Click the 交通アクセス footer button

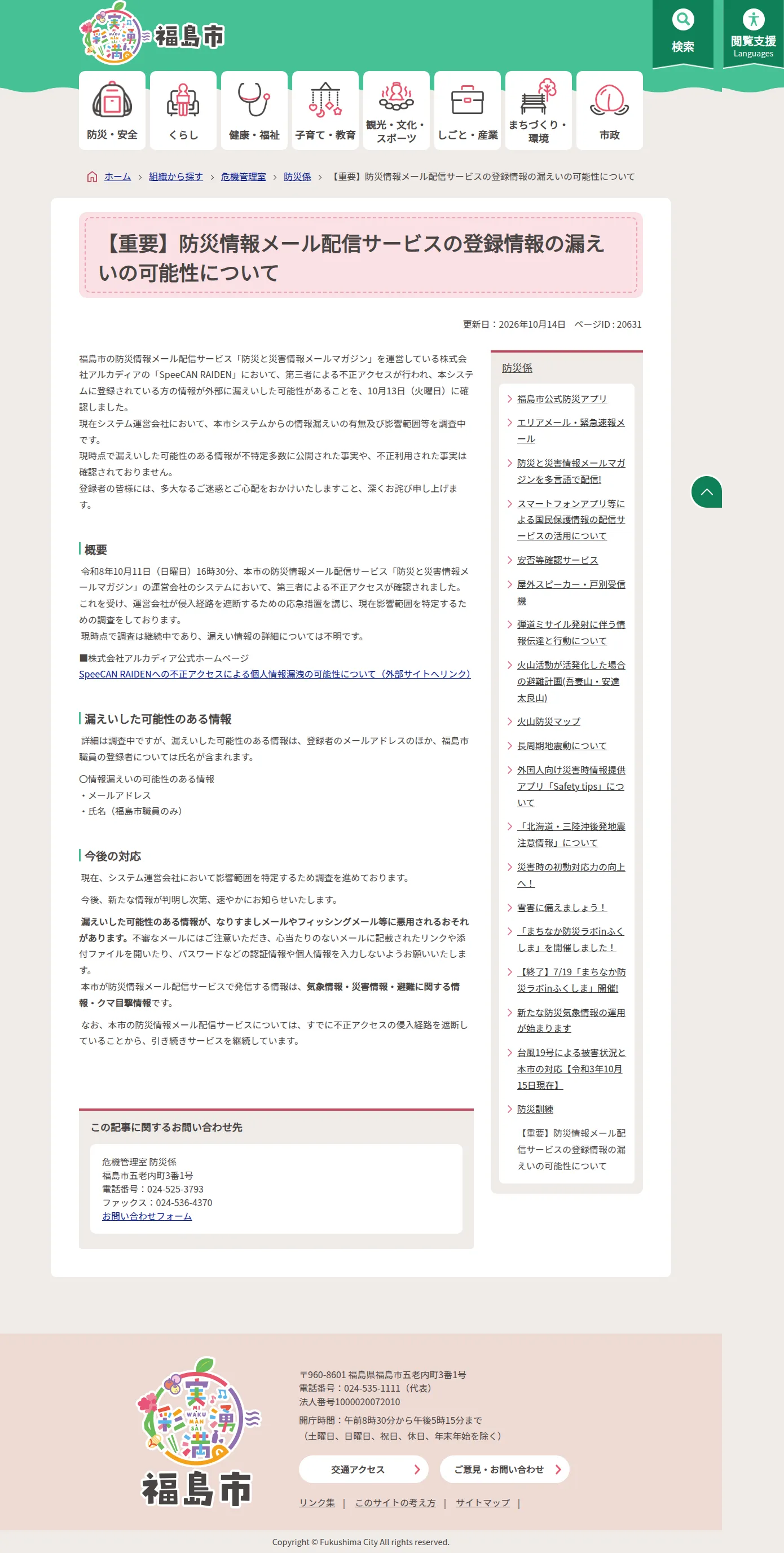click(x=363, y=1469)
